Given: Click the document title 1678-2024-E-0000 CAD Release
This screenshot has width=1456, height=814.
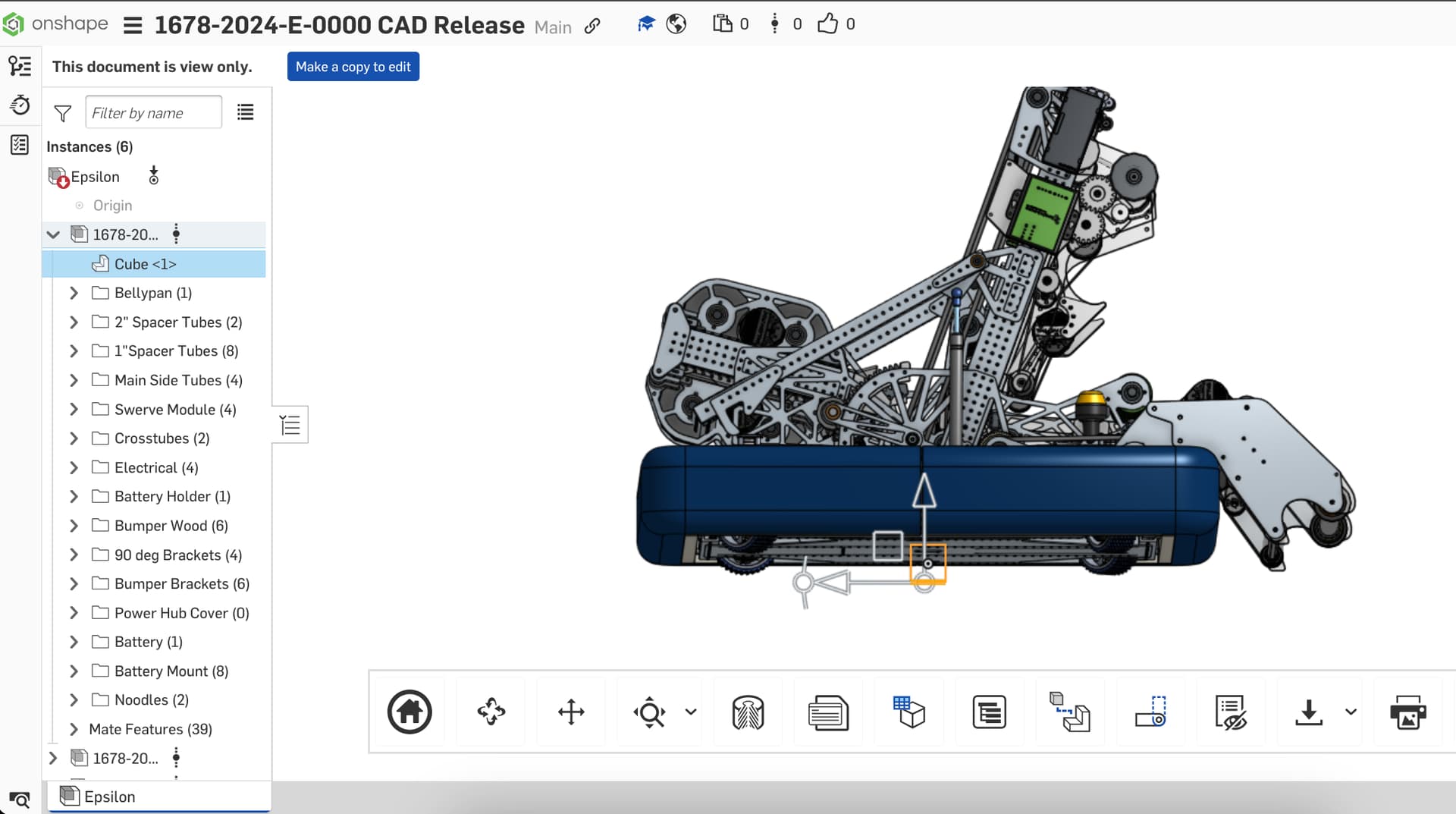Looking at the screenshot, I should point(340,25).
